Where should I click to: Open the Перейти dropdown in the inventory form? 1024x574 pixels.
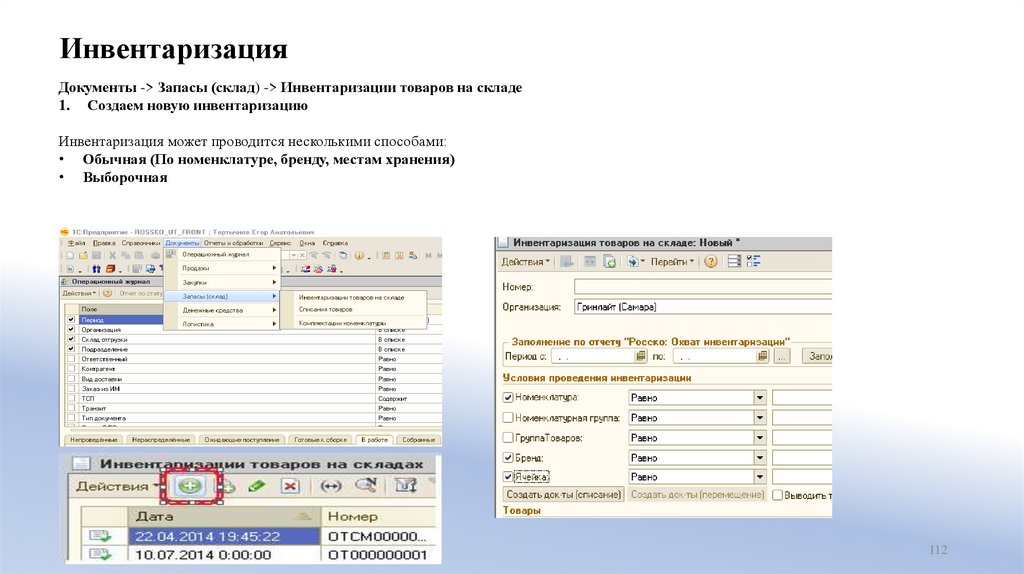(672, 262)
